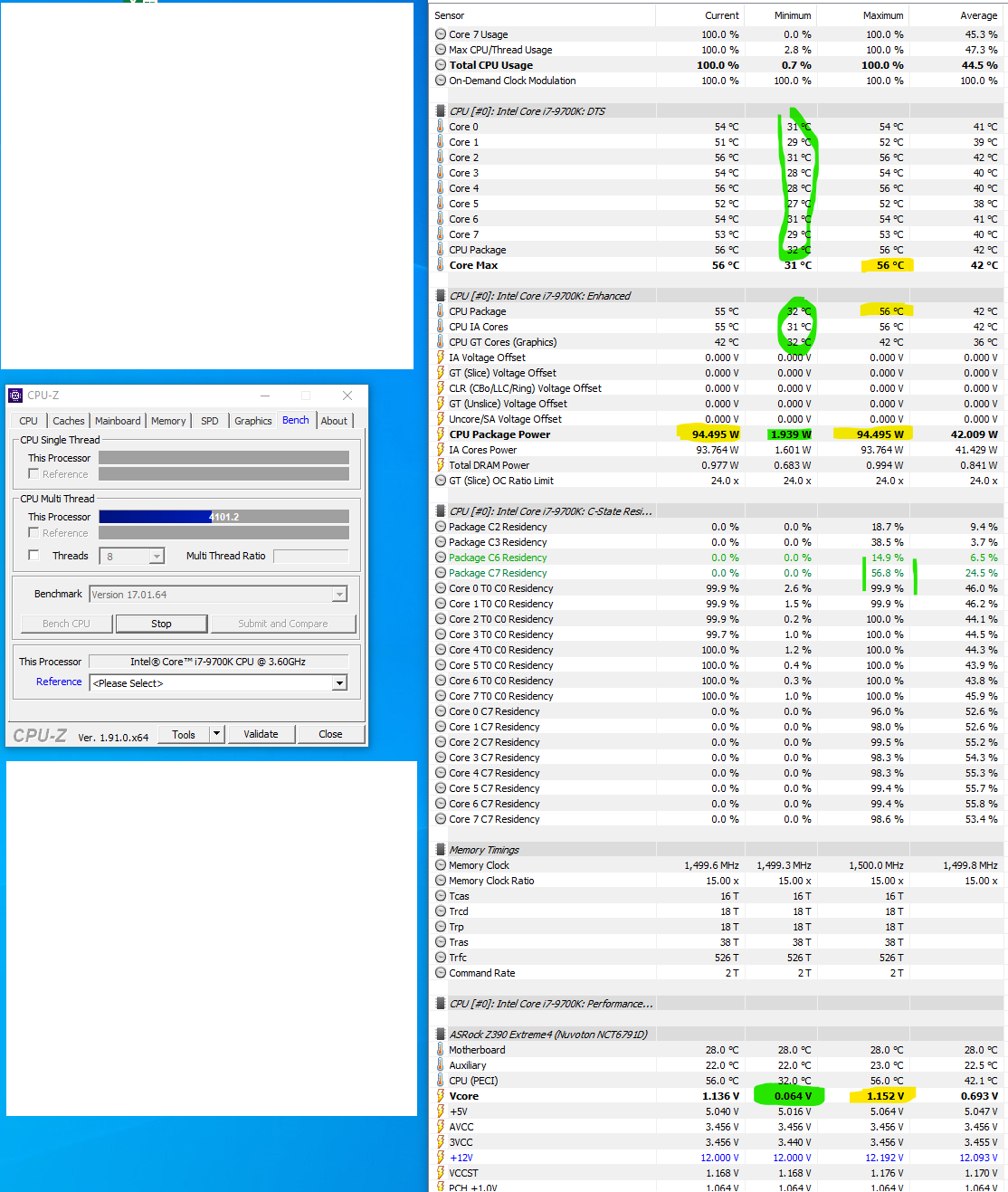The image size is (1008, 1192).
Task: Click the lightning icon beside Total DRAM Power
Action: [x=441, y=465]
